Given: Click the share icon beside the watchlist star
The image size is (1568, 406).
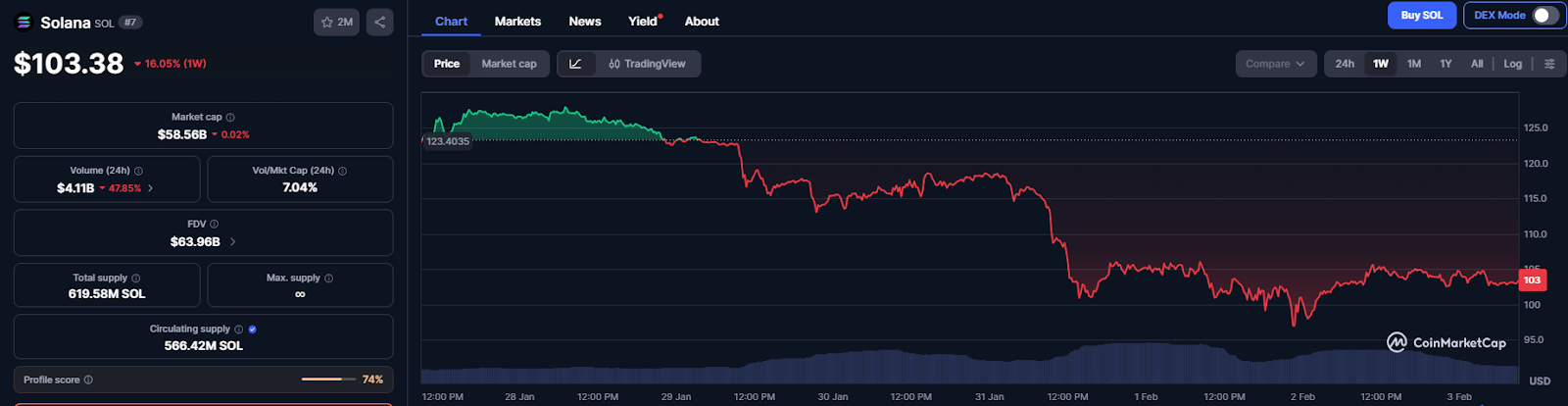Looking at the screenshot, I should 380,22.
